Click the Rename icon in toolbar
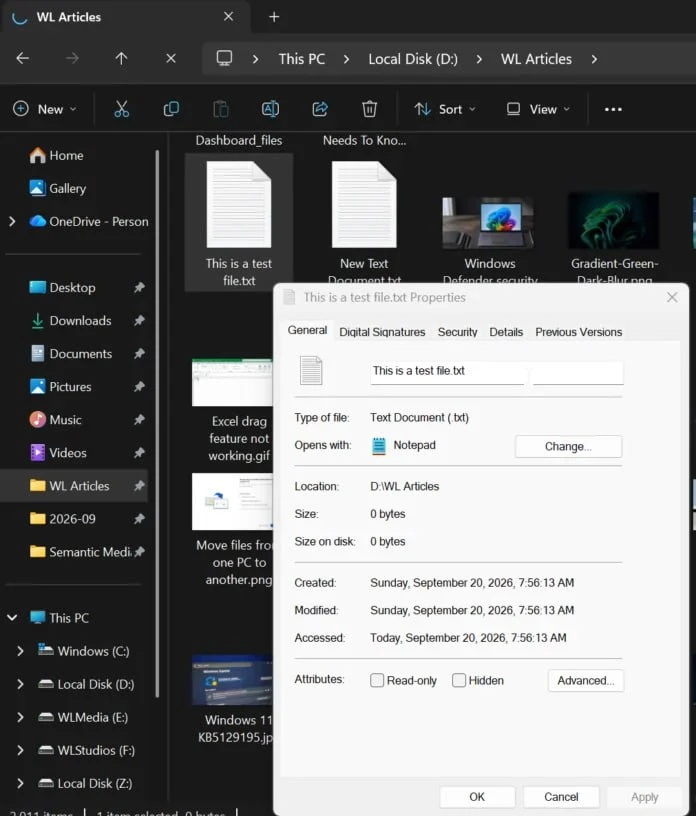The width and height of the screenshot is (696, 816). tap(270, 109)
